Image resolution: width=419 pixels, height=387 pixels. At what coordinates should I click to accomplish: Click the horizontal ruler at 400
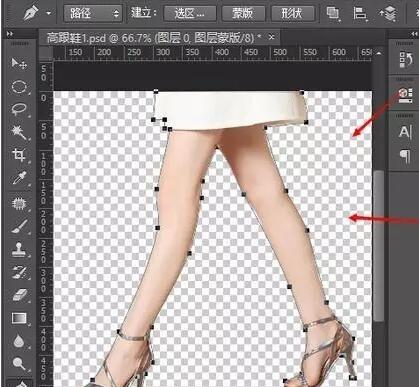click(x=221, y=52)
